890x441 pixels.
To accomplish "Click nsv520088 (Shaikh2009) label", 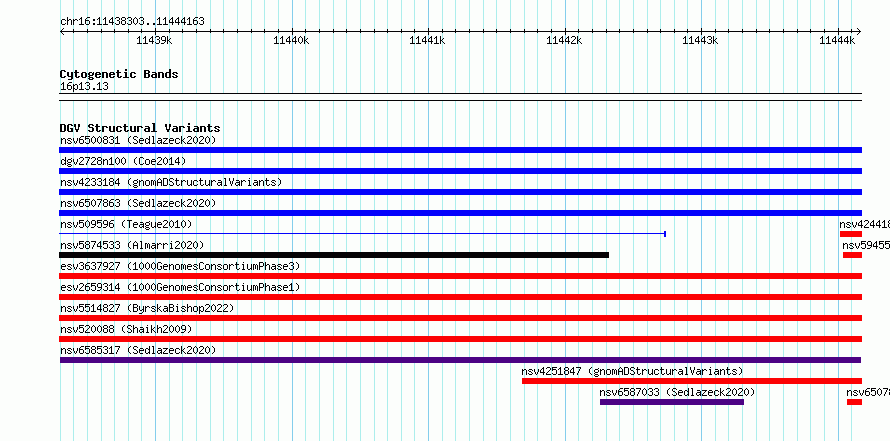I will click(x=126, y=329).
